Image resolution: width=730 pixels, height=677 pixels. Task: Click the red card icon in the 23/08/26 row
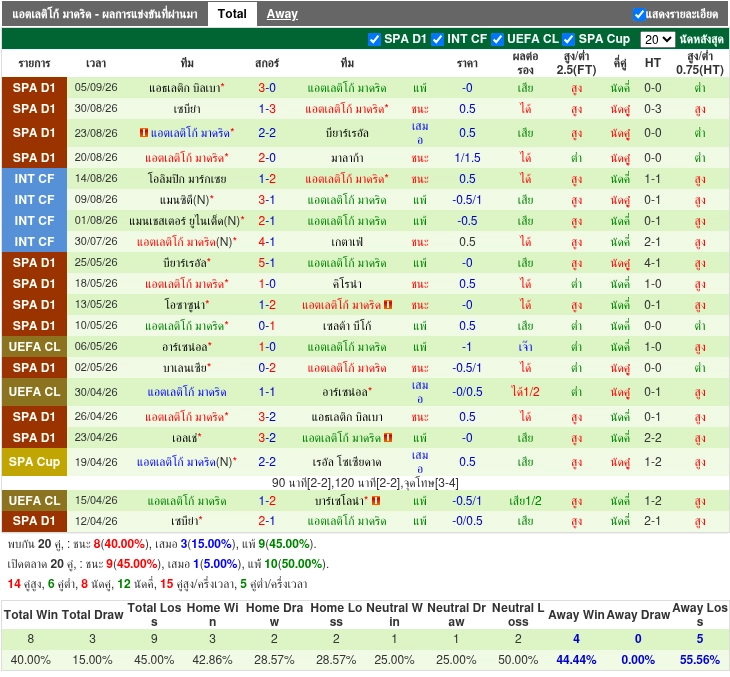pos(144,133)
